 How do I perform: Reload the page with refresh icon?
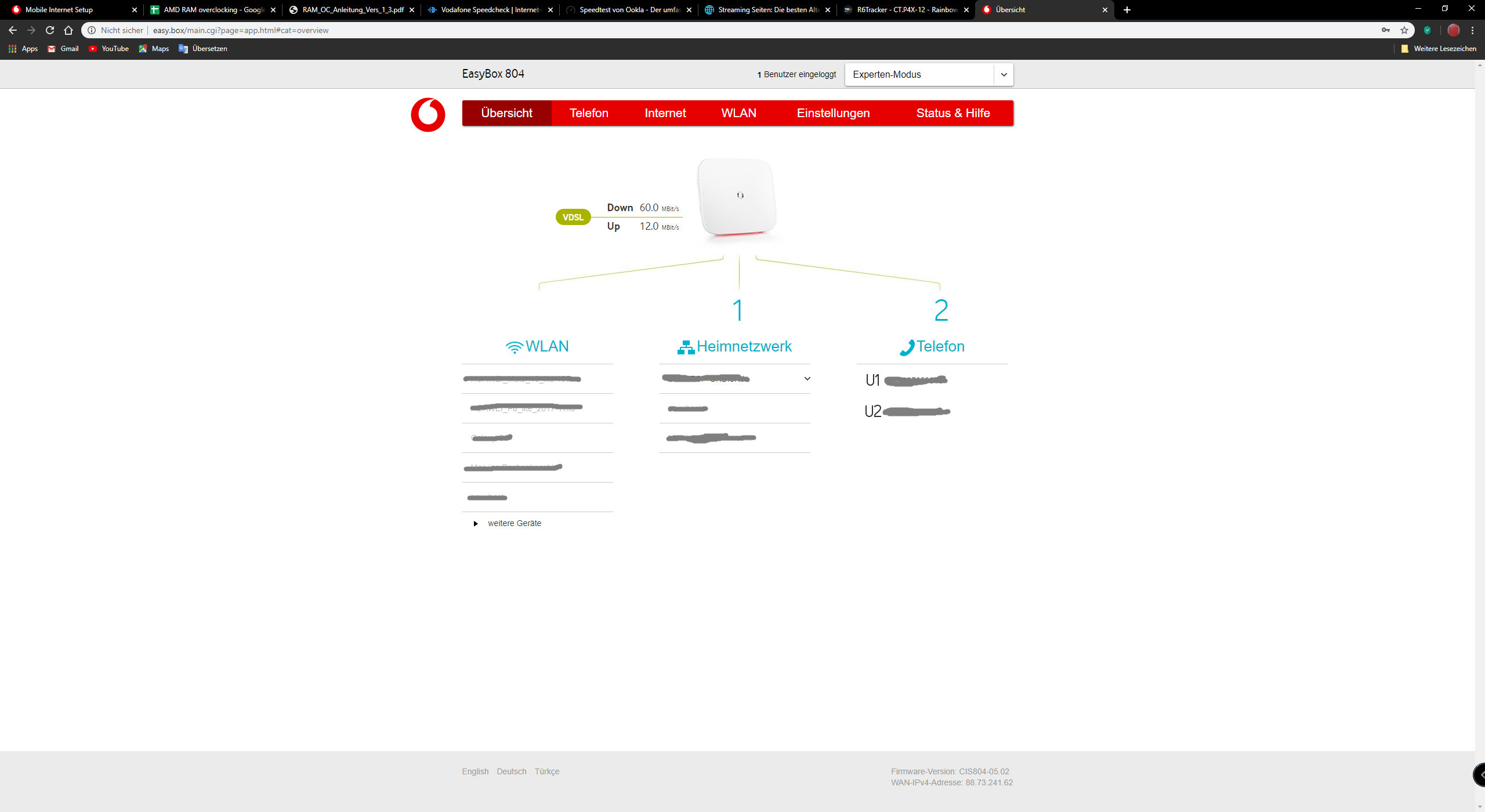point(50,30)
